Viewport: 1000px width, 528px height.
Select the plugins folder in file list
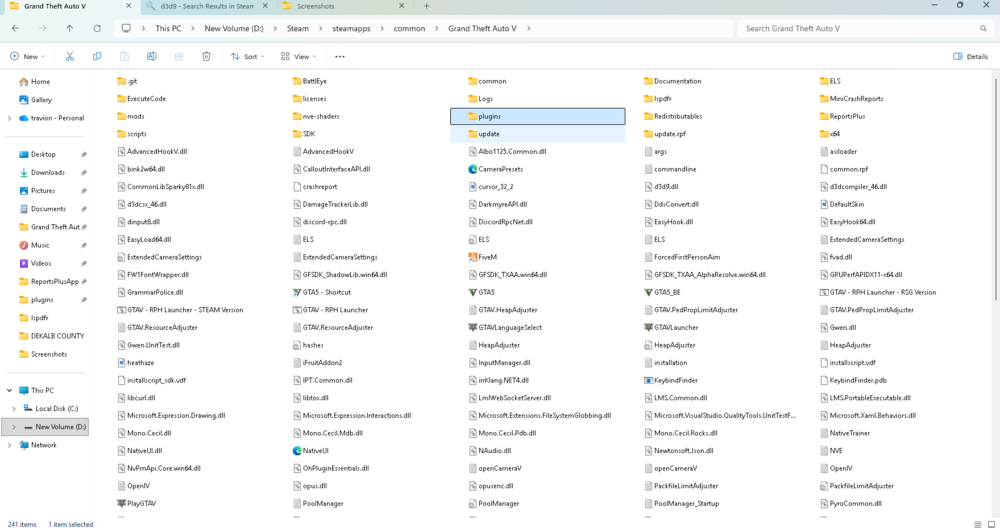tap(538, 116)
